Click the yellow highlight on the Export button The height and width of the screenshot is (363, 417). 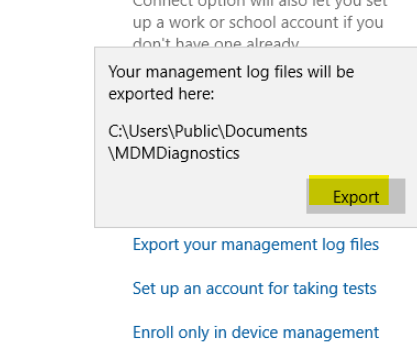[x=349, y=190]
